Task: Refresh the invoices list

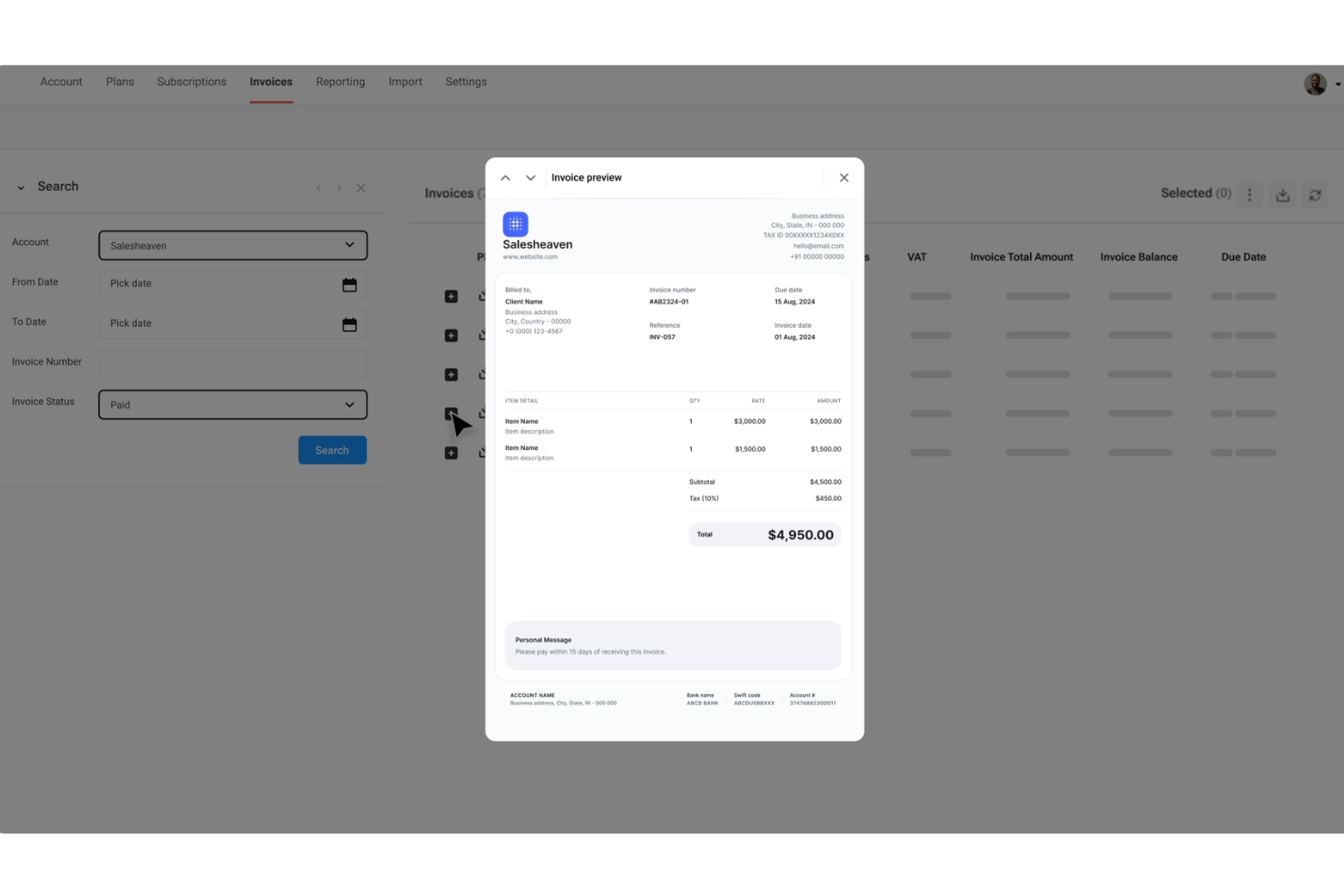Action: [1315, 194]
